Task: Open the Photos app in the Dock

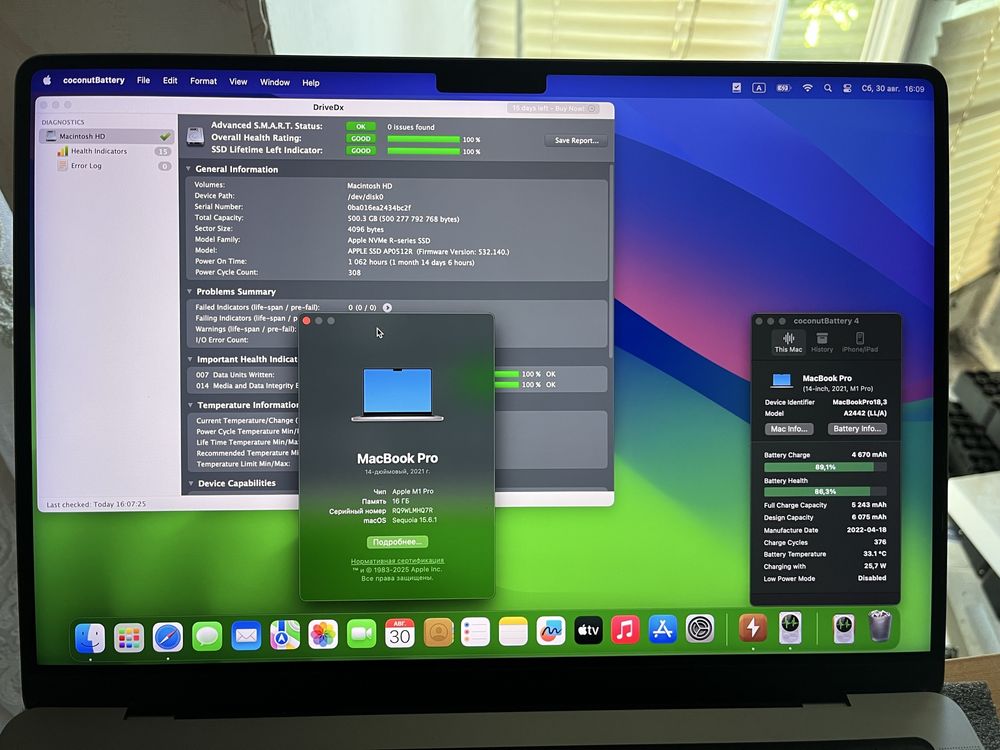Action: click(323, 634)
